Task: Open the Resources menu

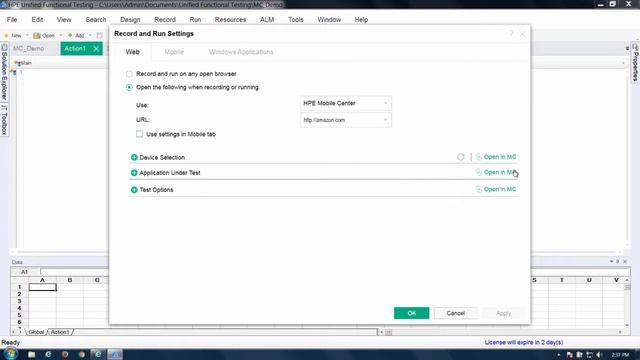Action: pos(230,20)
